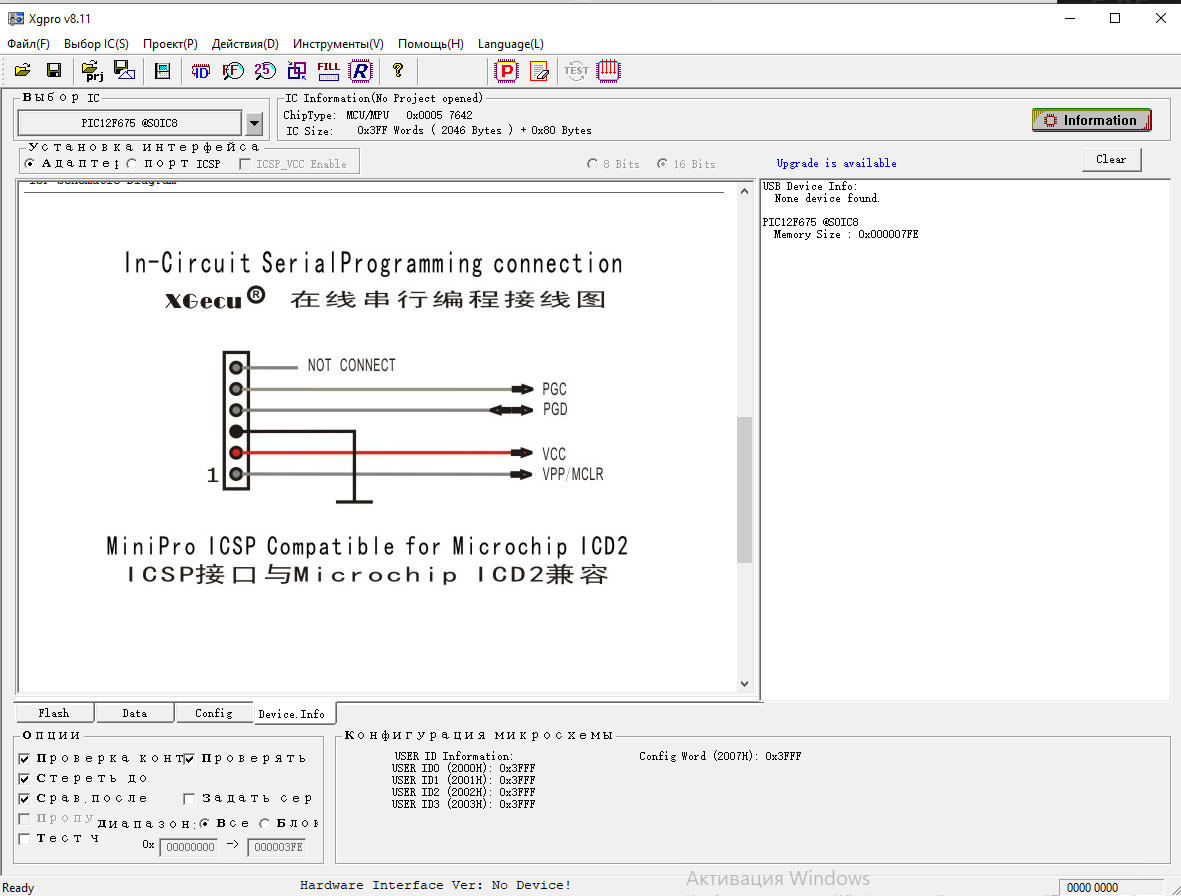Click the read chip ID icon
The width and height of the screenshot is (1181, 896).
(x=201, y=70)
